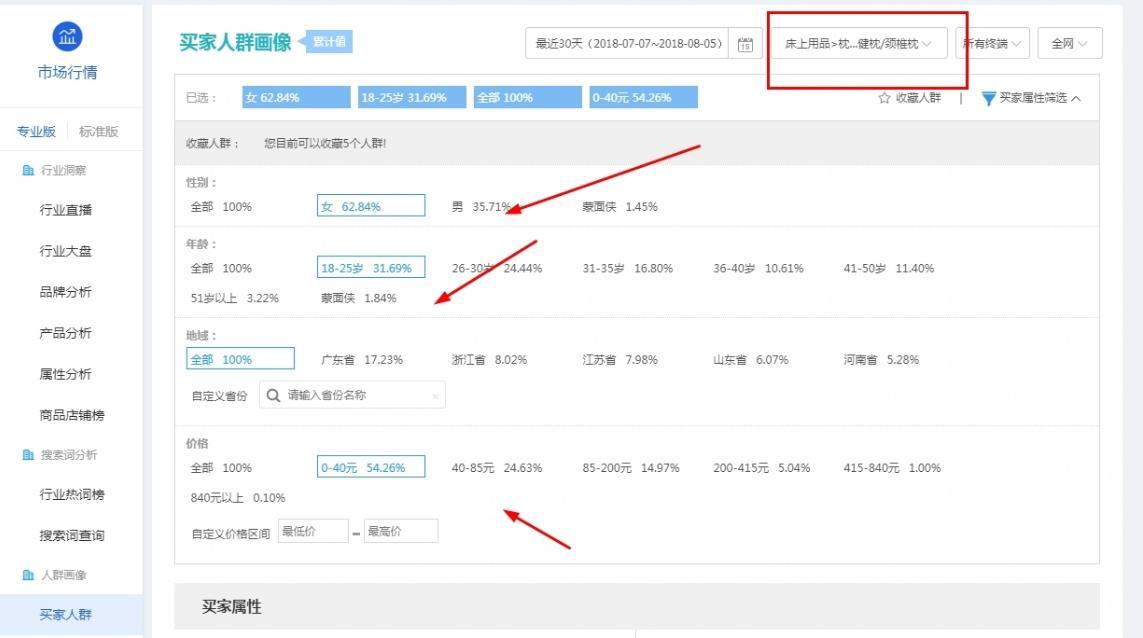
Task: Select region 全部 100% option
Action: coord(241,359)
